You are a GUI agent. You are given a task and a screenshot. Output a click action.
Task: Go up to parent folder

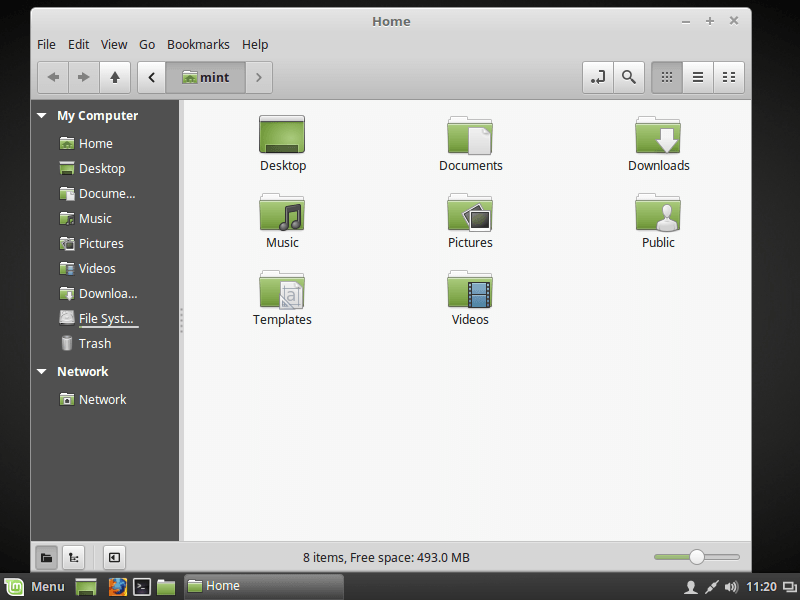point(115,78)
